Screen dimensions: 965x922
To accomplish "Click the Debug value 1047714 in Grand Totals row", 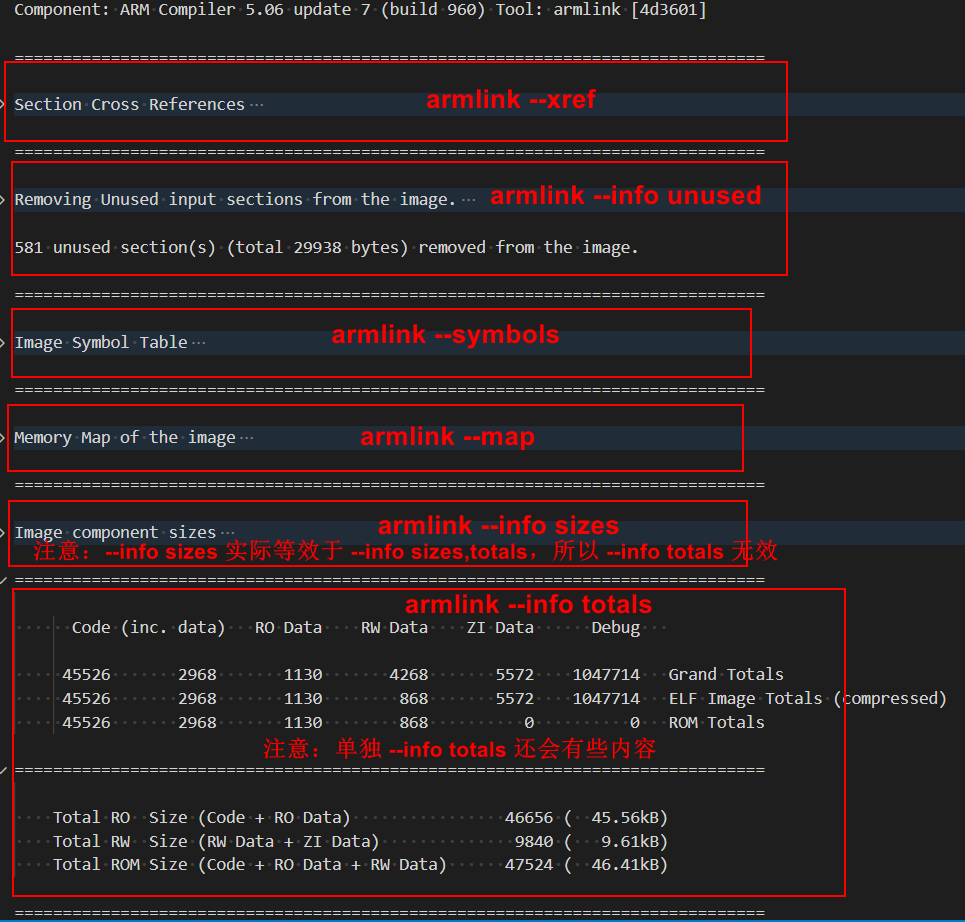I will click(606, 675).
